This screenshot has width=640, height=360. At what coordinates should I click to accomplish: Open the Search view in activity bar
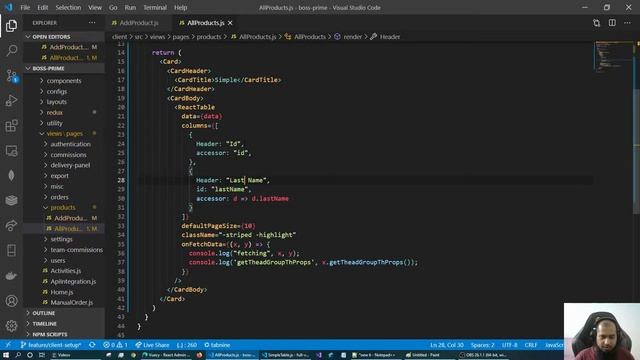coord(11,51)
